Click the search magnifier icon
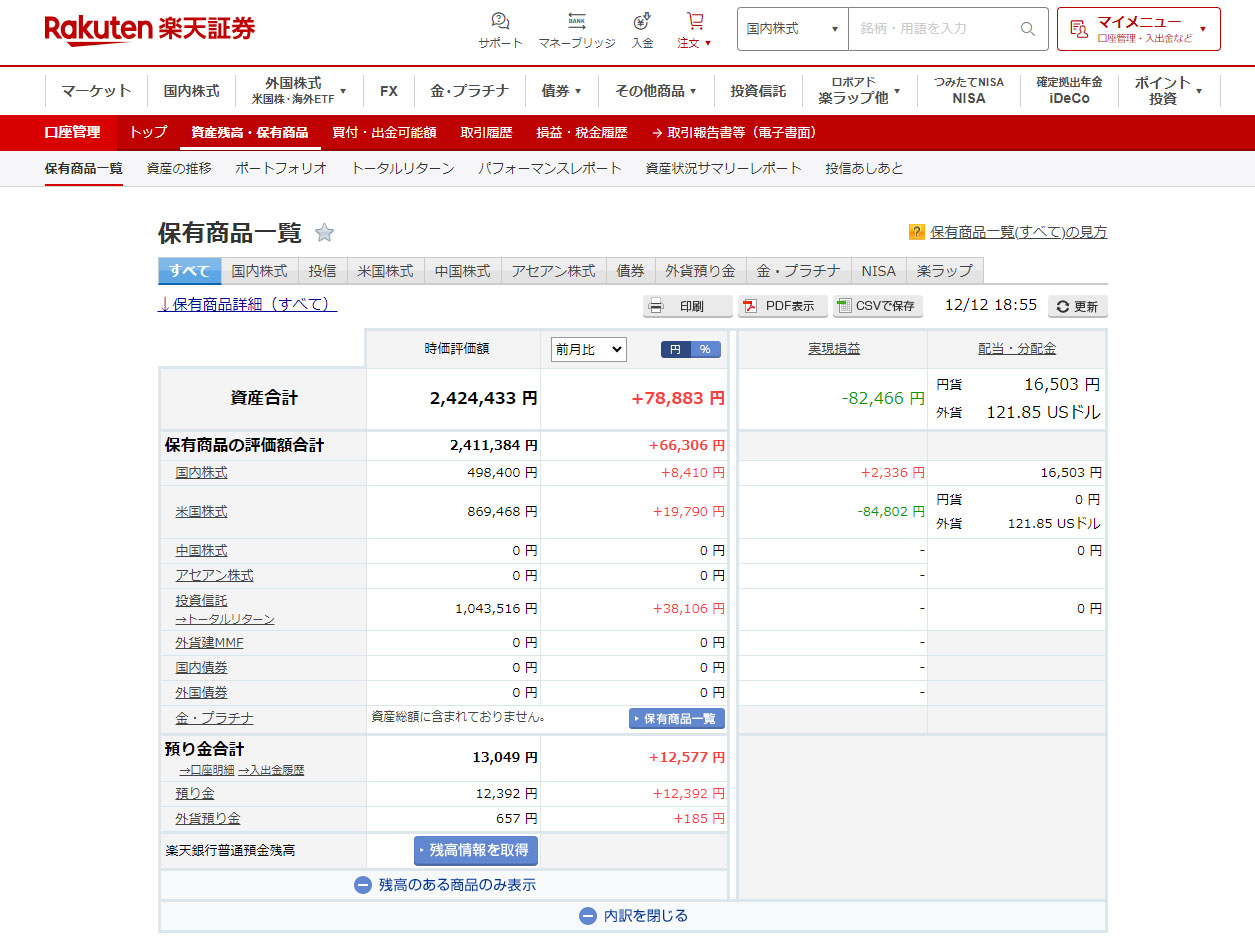This screenshot has height=944, width=1255. click(x=1027, y=29)
